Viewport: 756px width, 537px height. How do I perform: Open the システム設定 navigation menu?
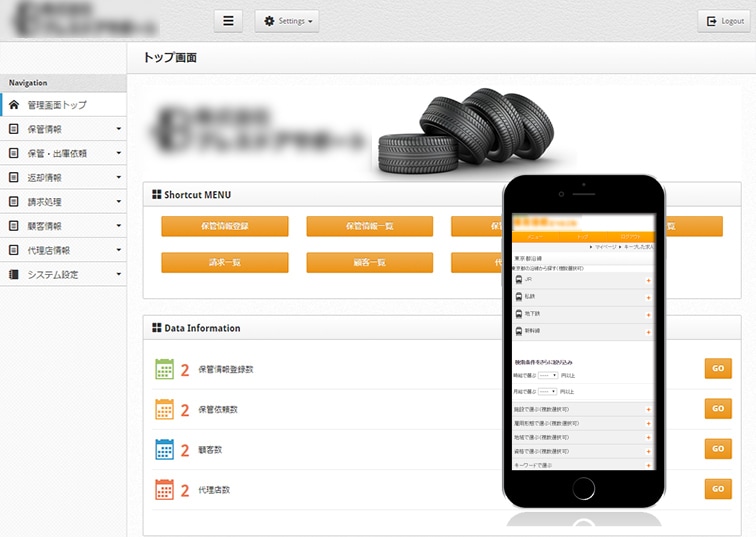(63, 274)
